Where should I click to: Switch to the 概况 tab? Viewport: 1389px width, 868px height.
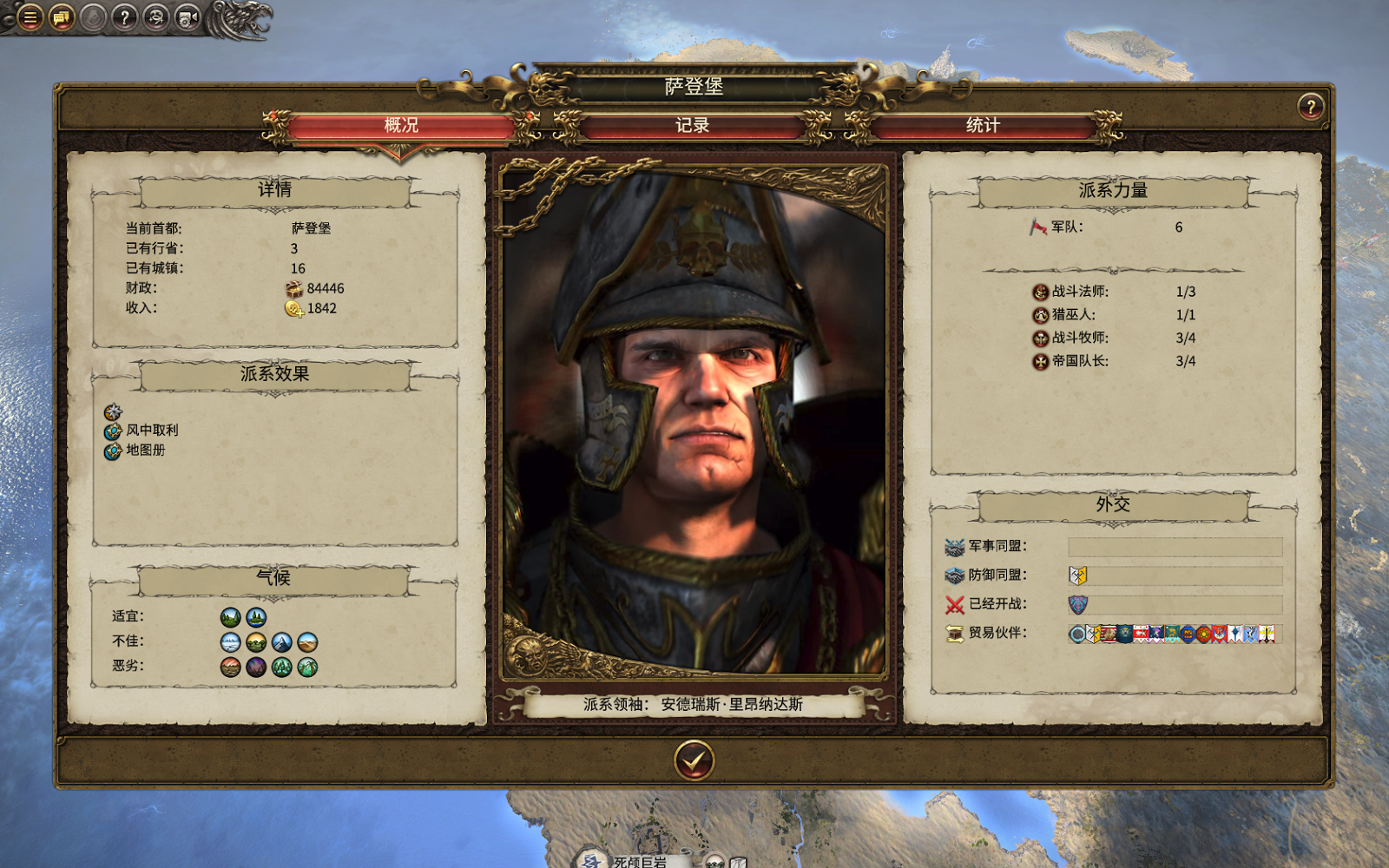[x=401, y=126]
